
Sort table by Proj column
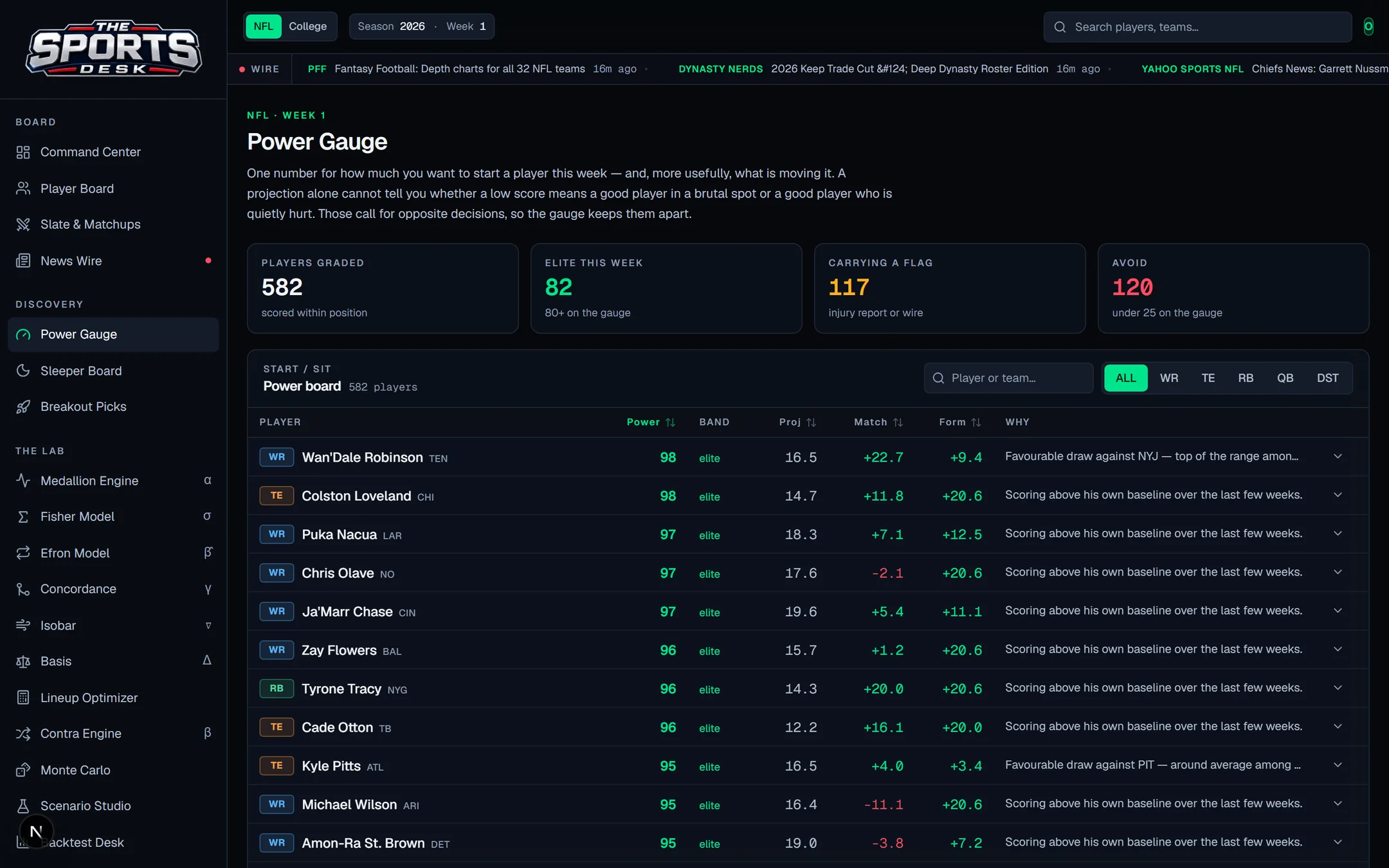tap(797, 422)
